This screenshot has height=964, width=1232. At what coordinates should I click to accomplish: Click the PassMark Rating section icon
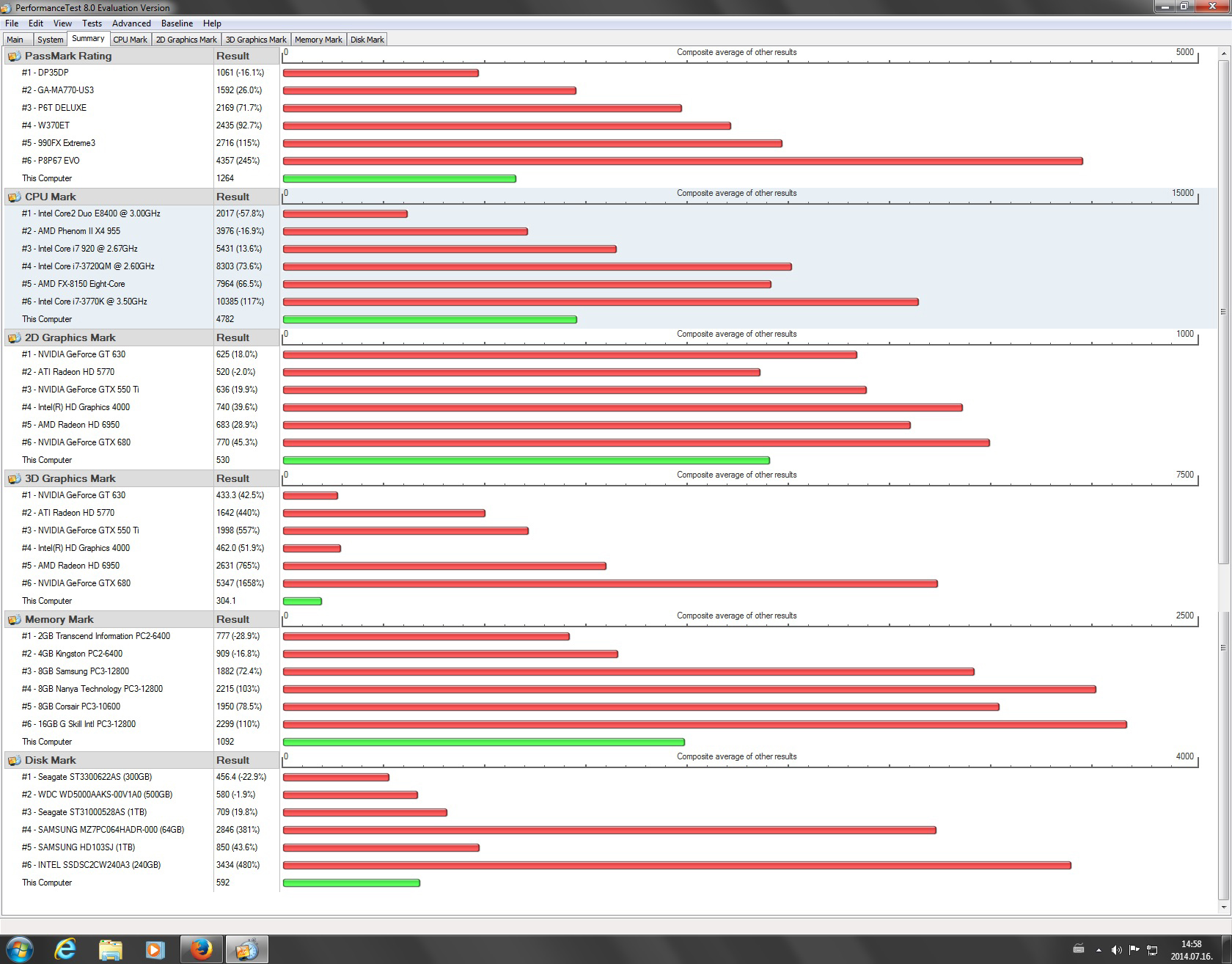[14, 56]
